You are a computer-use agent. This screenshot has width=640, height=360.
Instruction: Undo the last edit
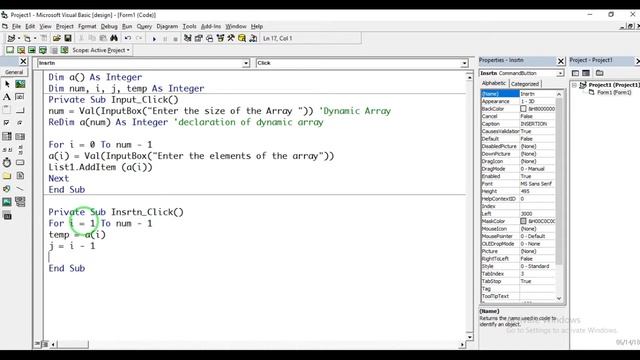128,38
